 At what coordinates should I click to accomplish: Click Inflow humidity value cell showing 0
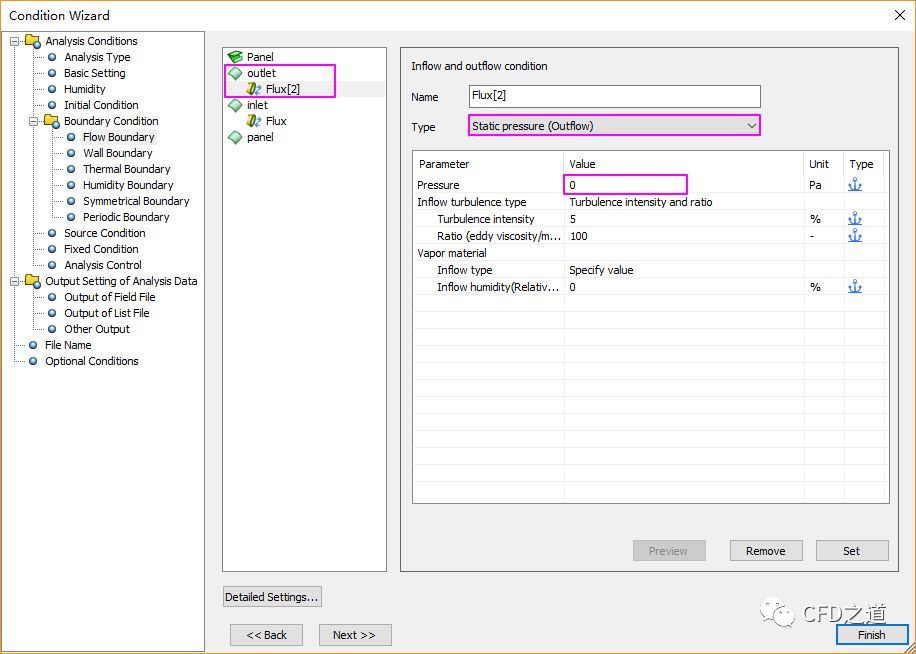coord(683,287)
